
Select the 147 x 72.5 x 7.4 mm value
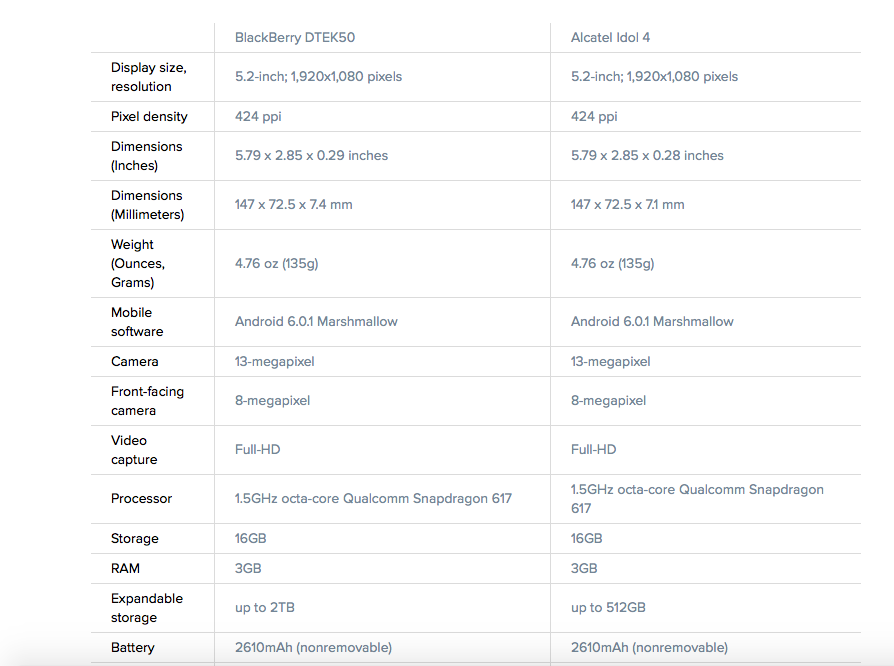coord(293,205)
